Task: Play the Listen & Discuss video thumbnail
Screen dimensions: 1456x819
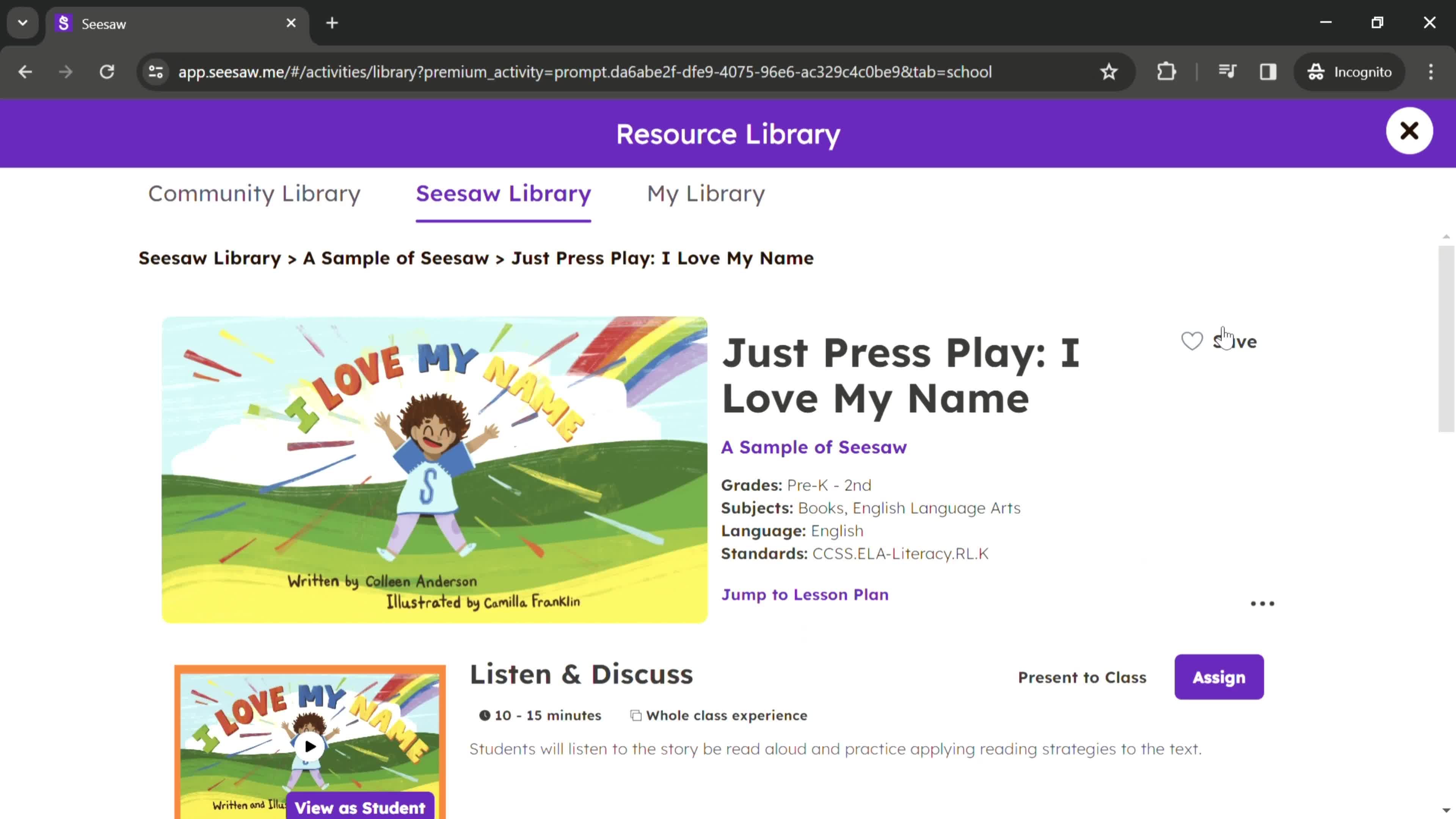Action: click(x=310, y=746)
